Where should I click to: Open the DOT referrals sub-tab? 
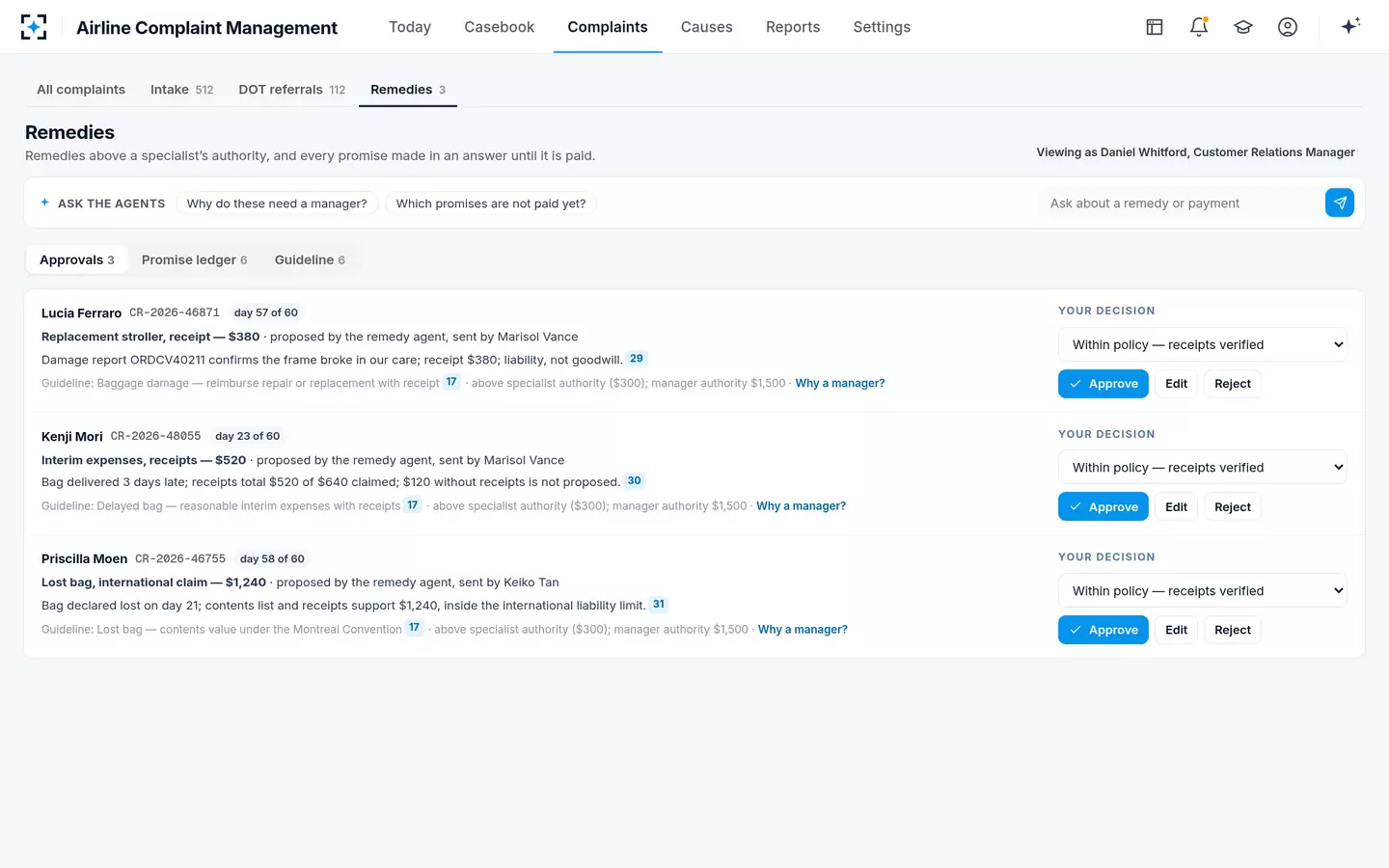point(292,90)
